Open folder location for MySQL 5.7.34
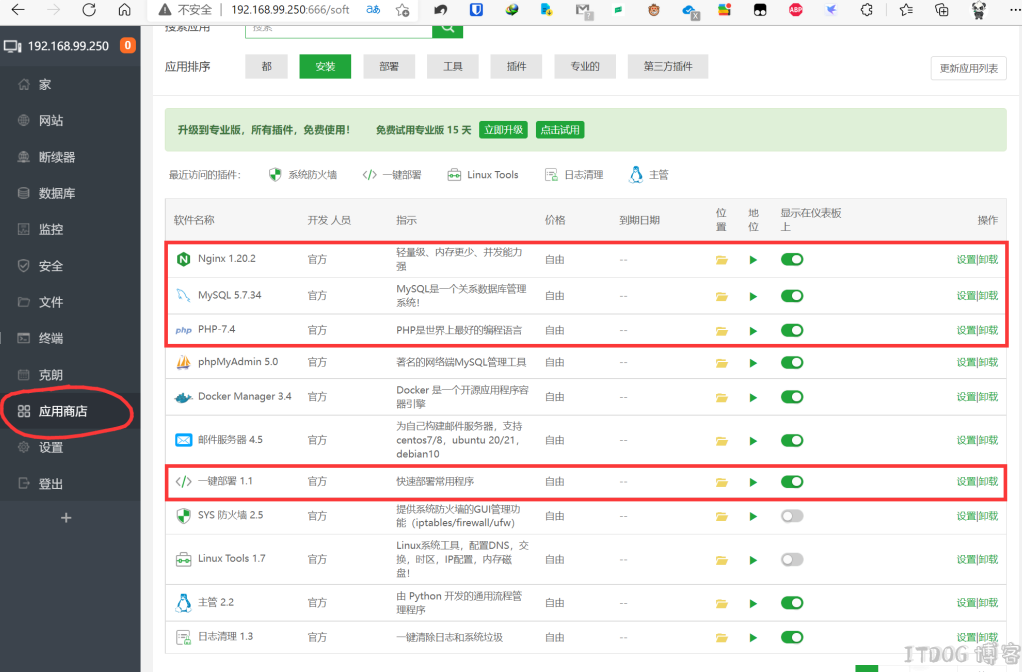 tap(722, 297)
